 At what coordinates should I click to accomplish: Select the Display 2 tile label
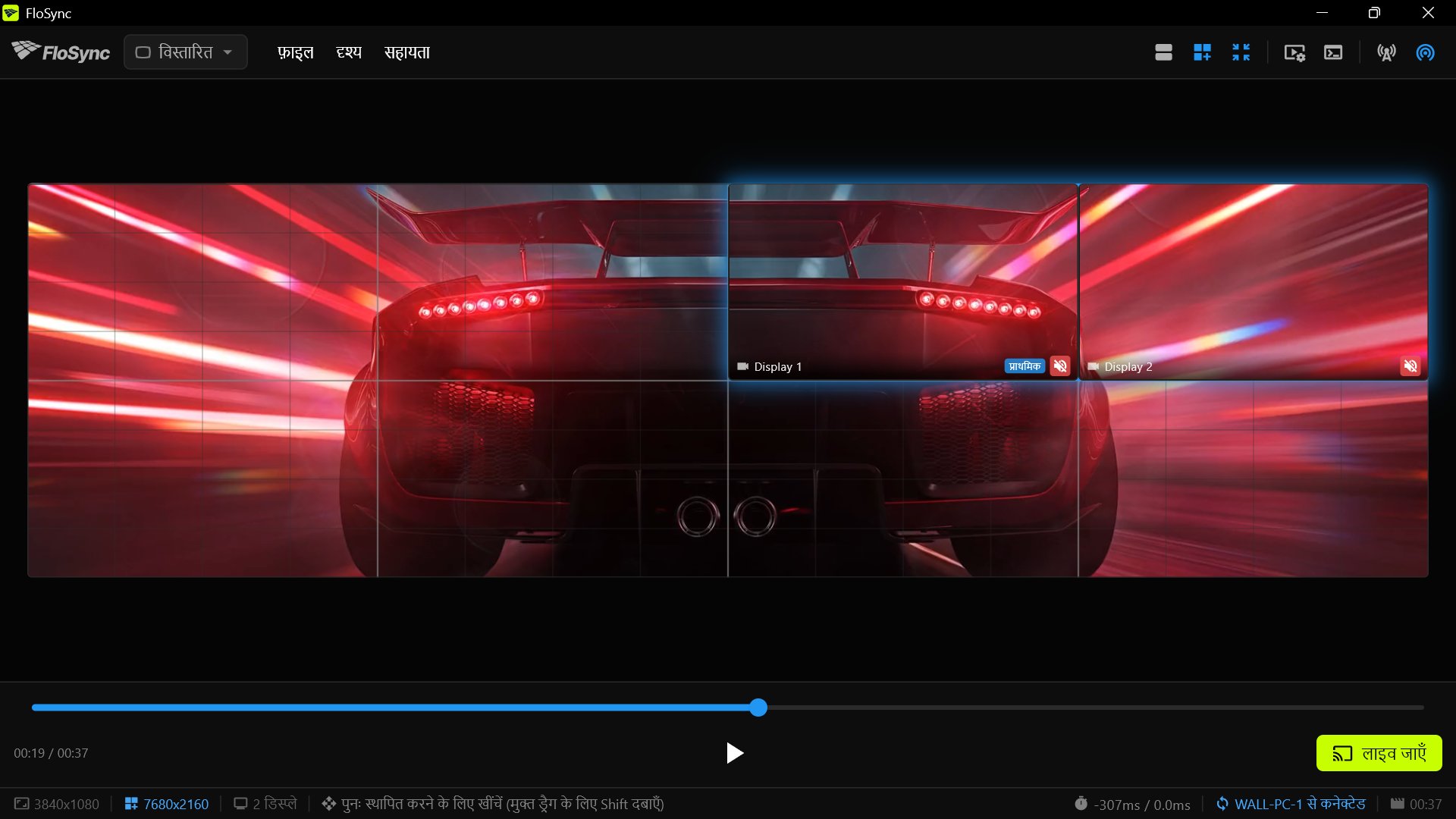tap(1128, 367)
